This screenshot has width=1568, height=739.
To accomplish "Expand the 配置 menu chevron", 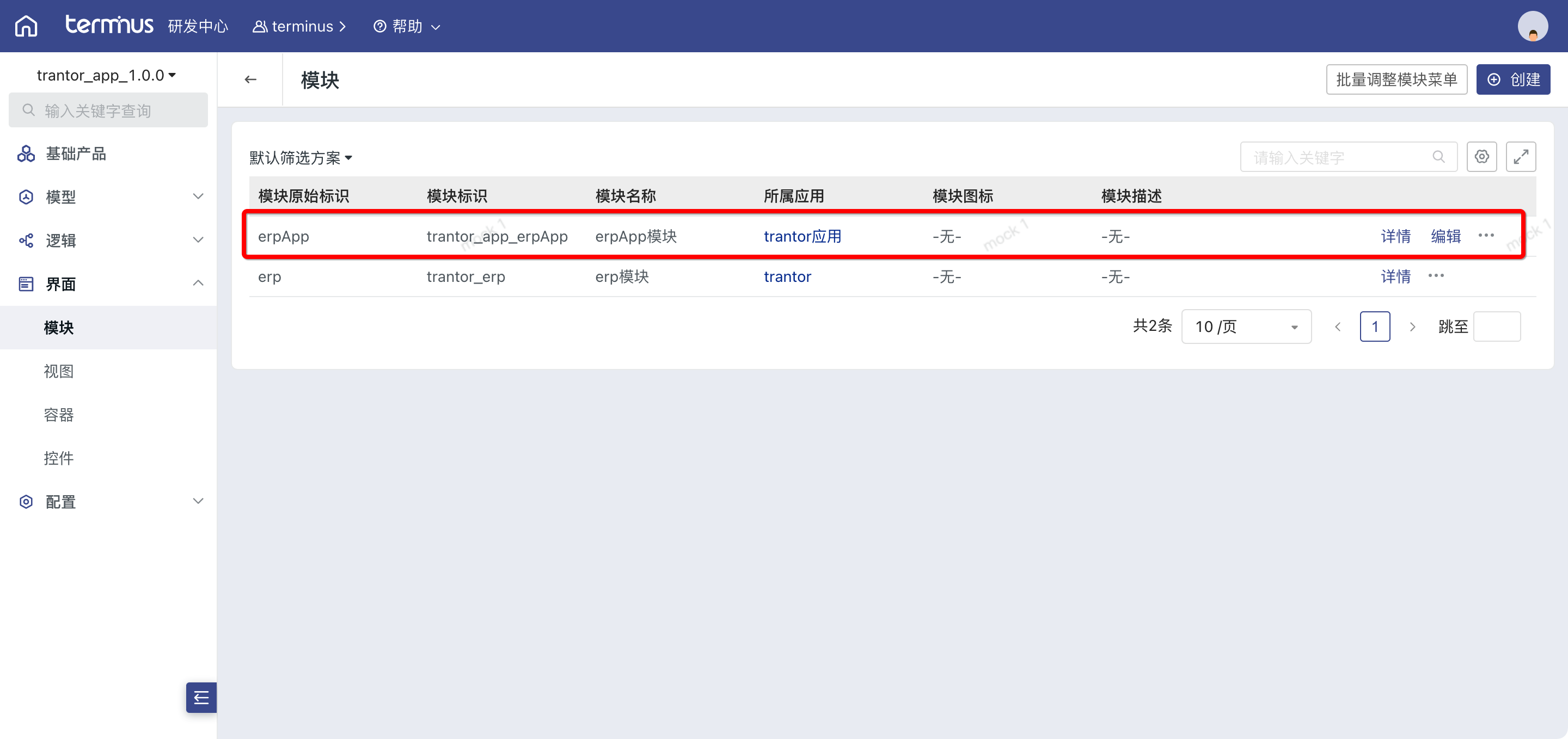I will (198, 501).
